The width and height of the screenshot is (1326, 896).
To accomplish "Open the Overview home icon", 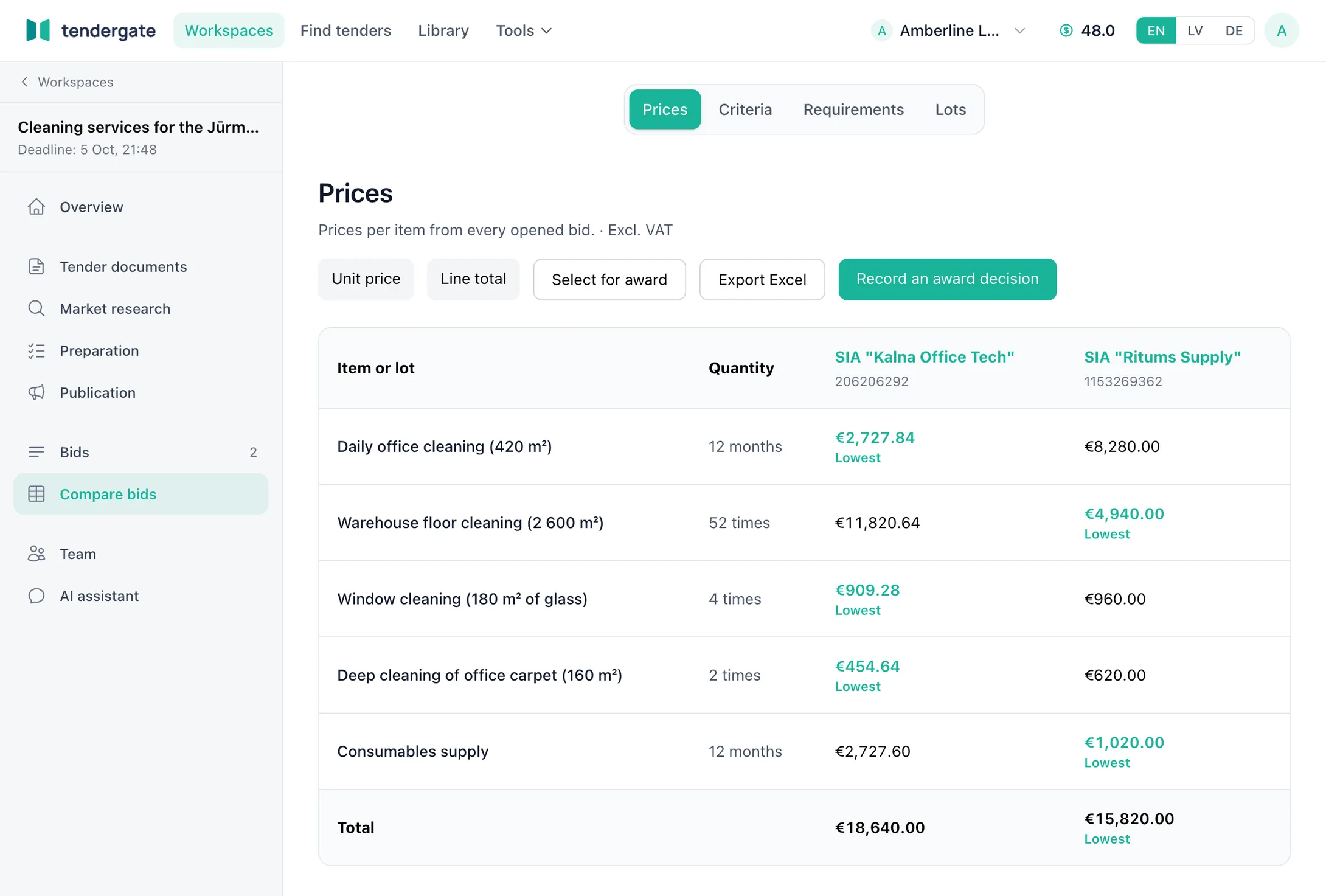I will (36, 207).
